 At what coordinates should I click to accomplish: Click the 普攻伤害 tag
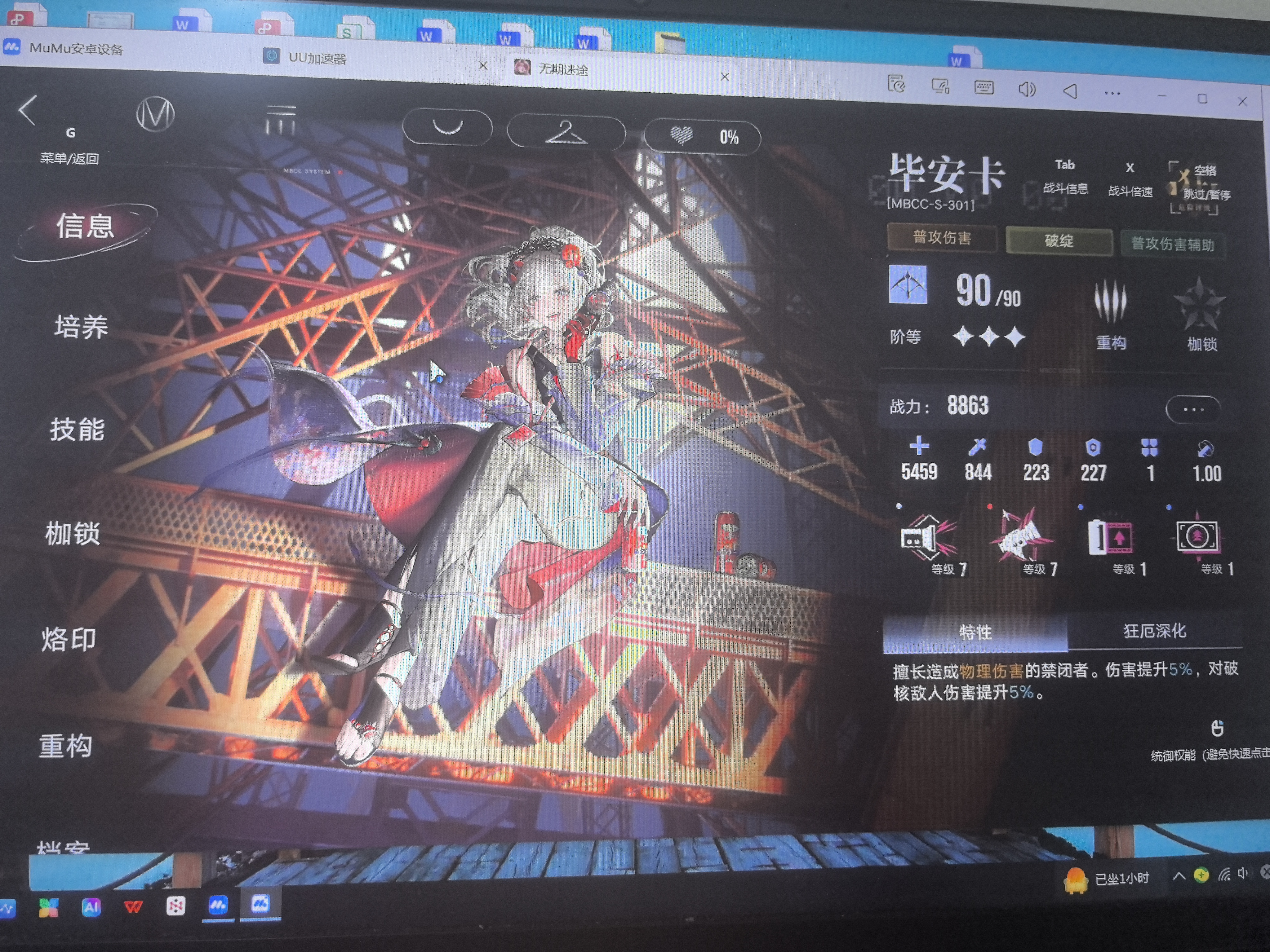942,238
